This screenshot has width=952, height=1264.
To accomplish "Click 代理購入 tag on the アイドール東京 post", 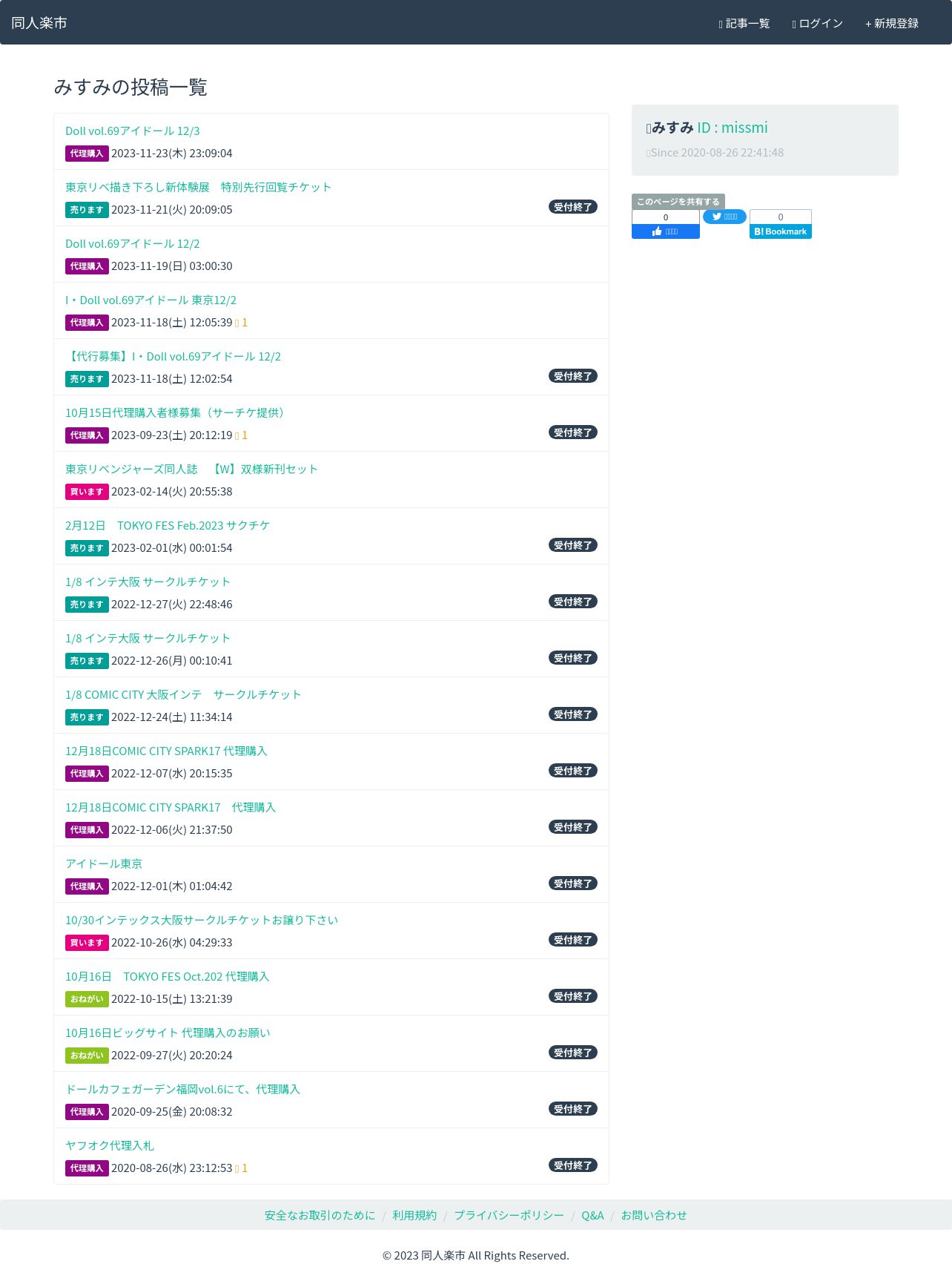I will pyautogui.click(x=87, y=886).
